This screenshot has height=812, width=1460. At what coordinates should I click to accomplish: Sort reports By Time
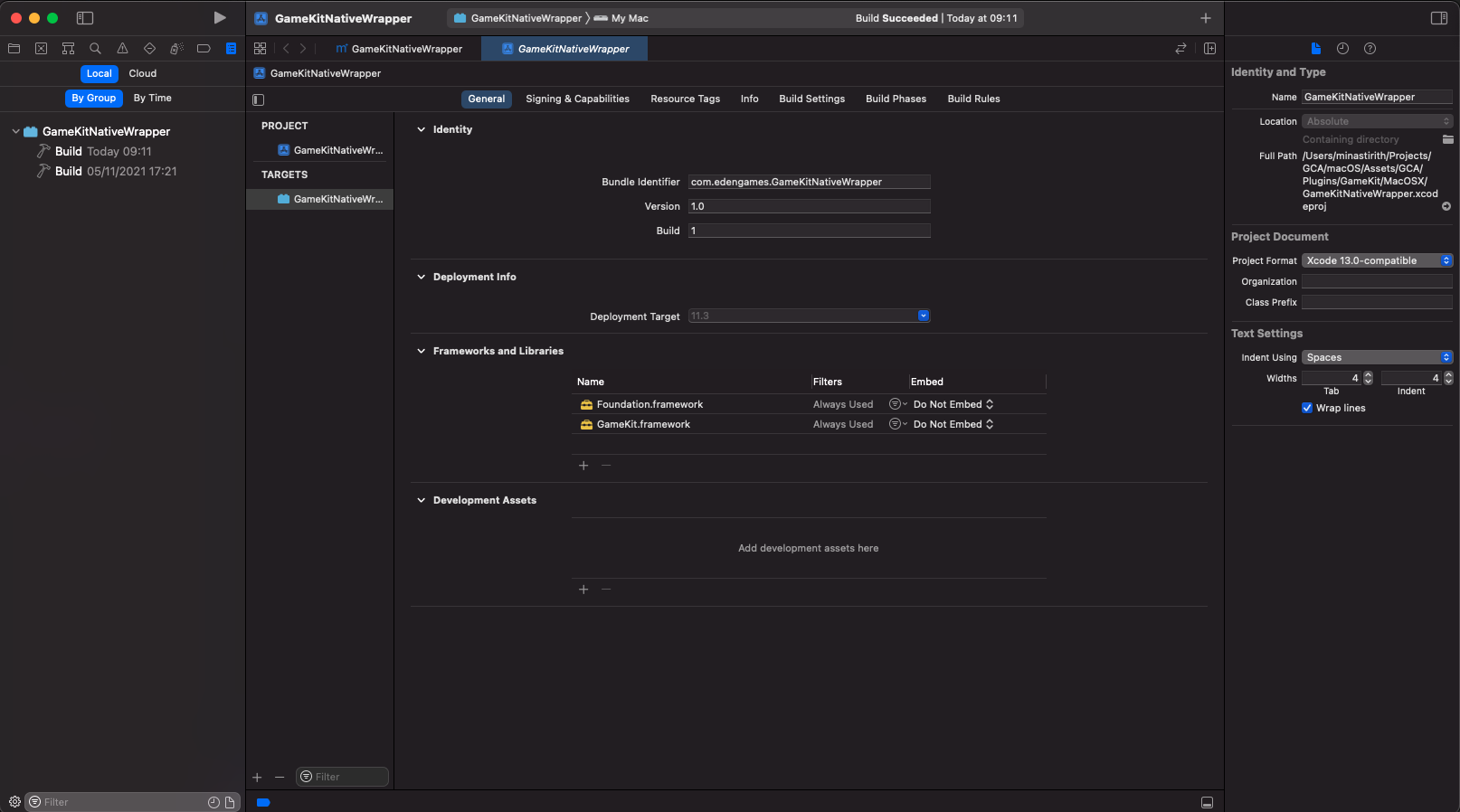[153, 99]
